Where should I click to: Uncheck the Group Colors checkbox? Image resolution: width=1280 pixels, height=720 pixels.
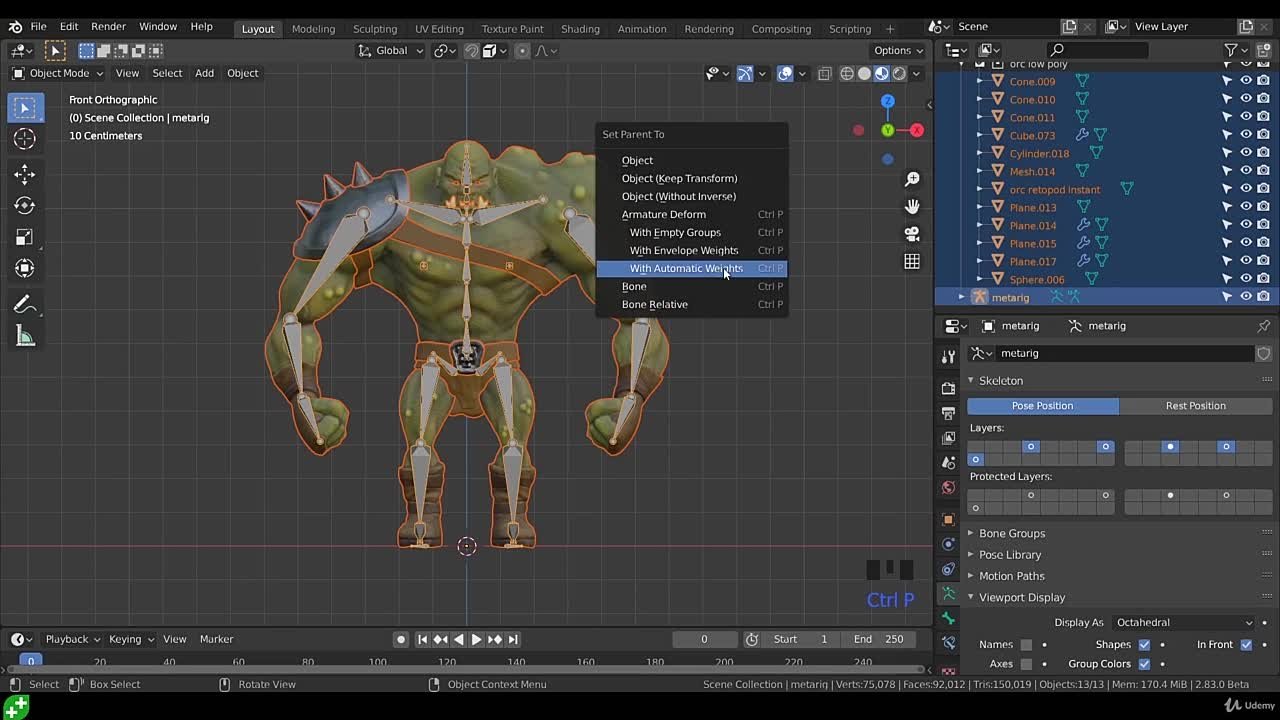pos(1144,664)
